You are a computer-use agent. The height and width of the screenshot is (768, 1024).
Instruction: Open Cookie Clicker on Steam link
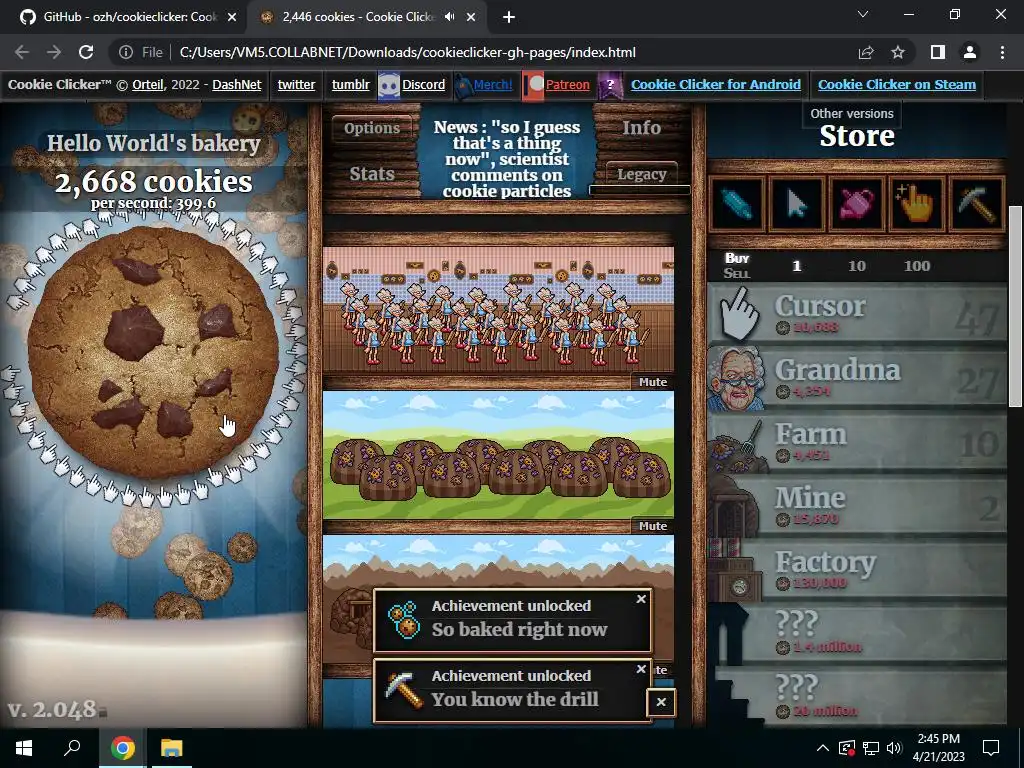pos(897,84)
